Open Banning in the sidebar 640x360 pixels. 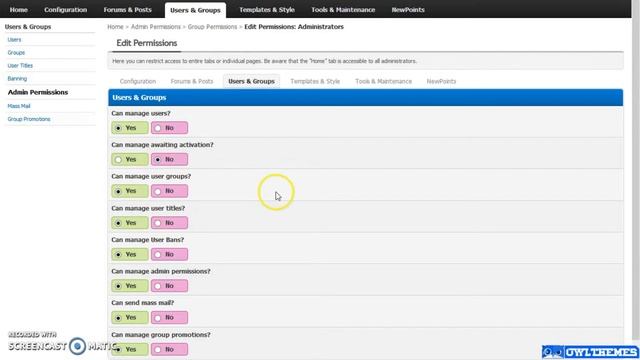(x=17, y=78)
